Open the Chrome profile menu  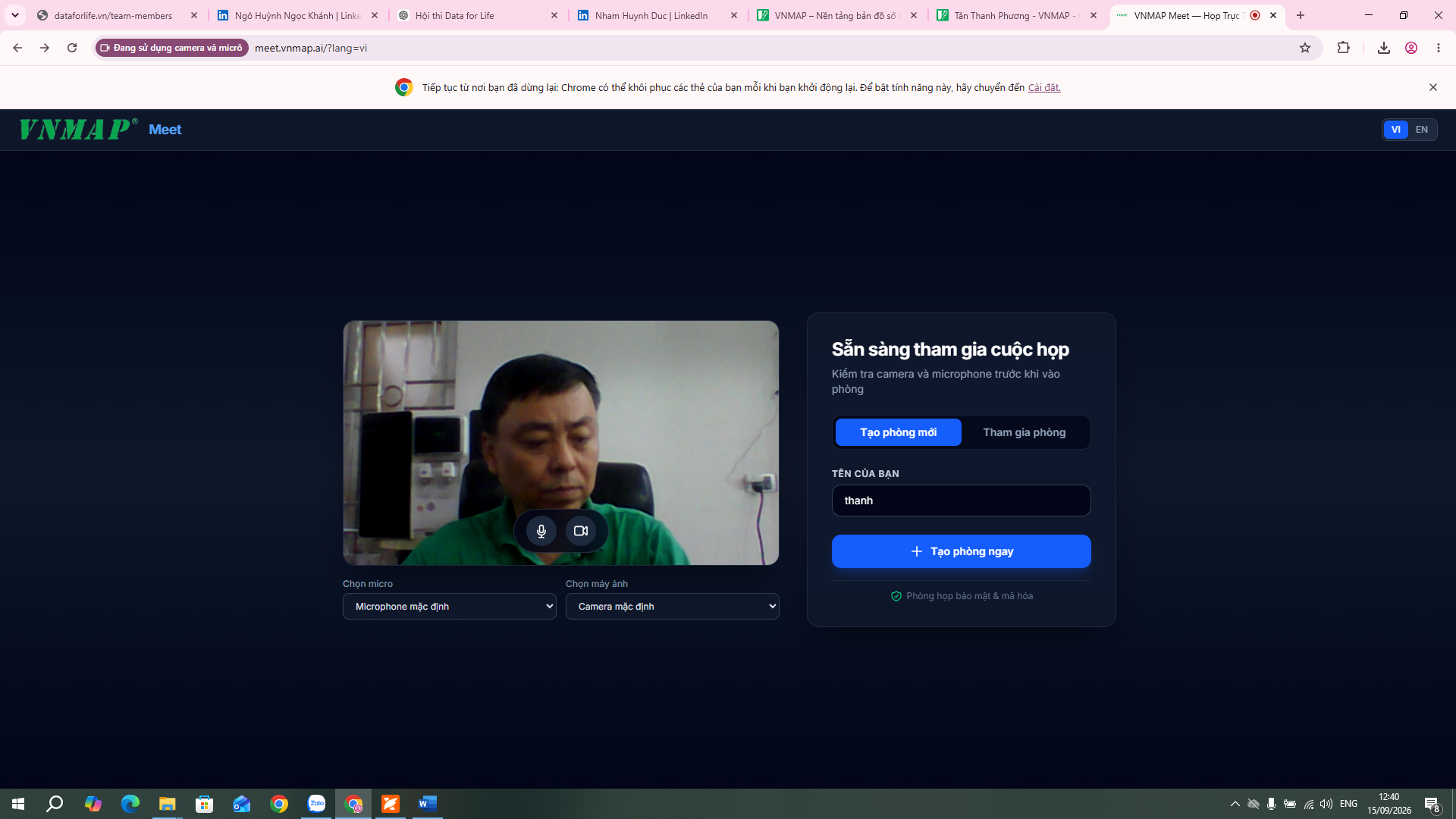pyautogui.click(x=1411, y=48)
